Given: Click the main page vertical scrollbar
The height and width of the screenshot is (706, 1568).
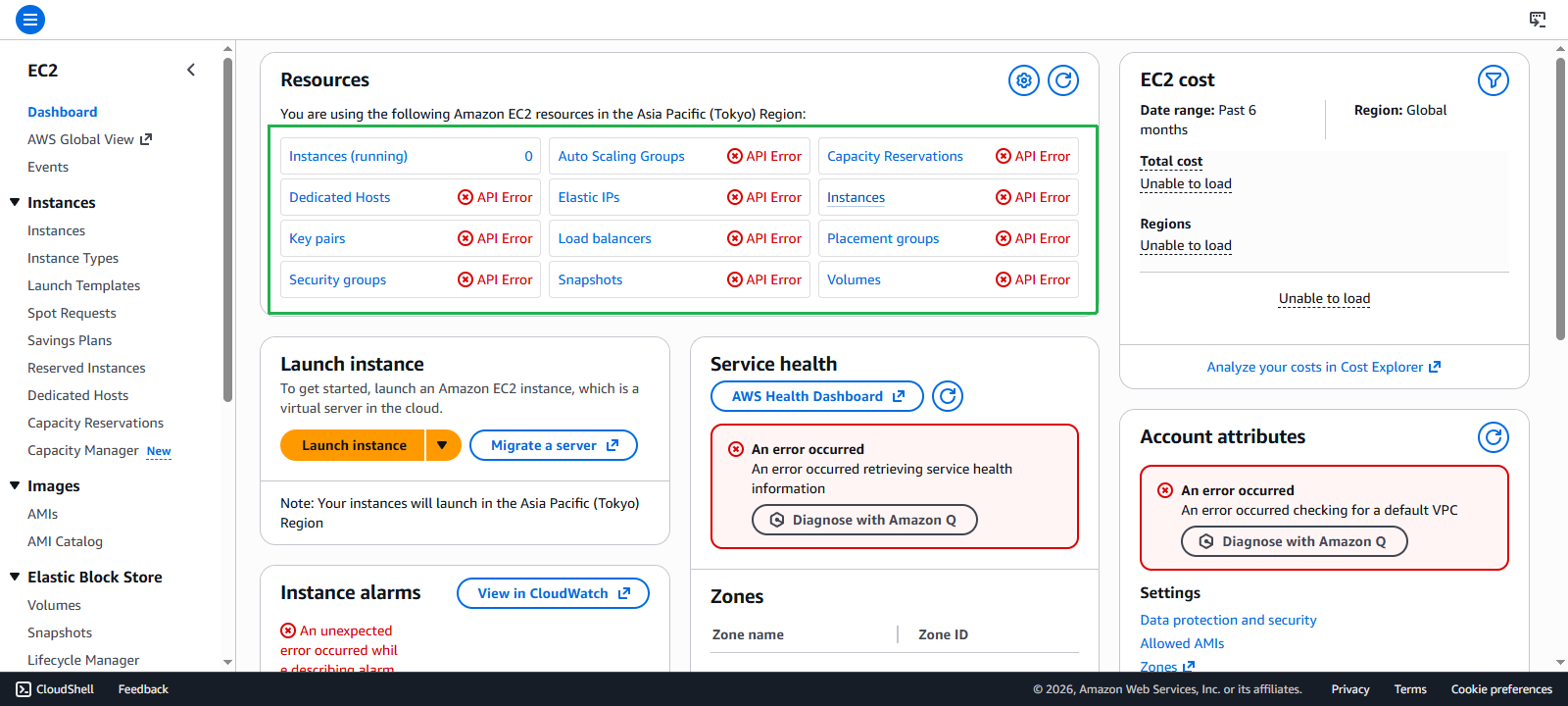Looking at the screenshot, I should pos(1560,198).
